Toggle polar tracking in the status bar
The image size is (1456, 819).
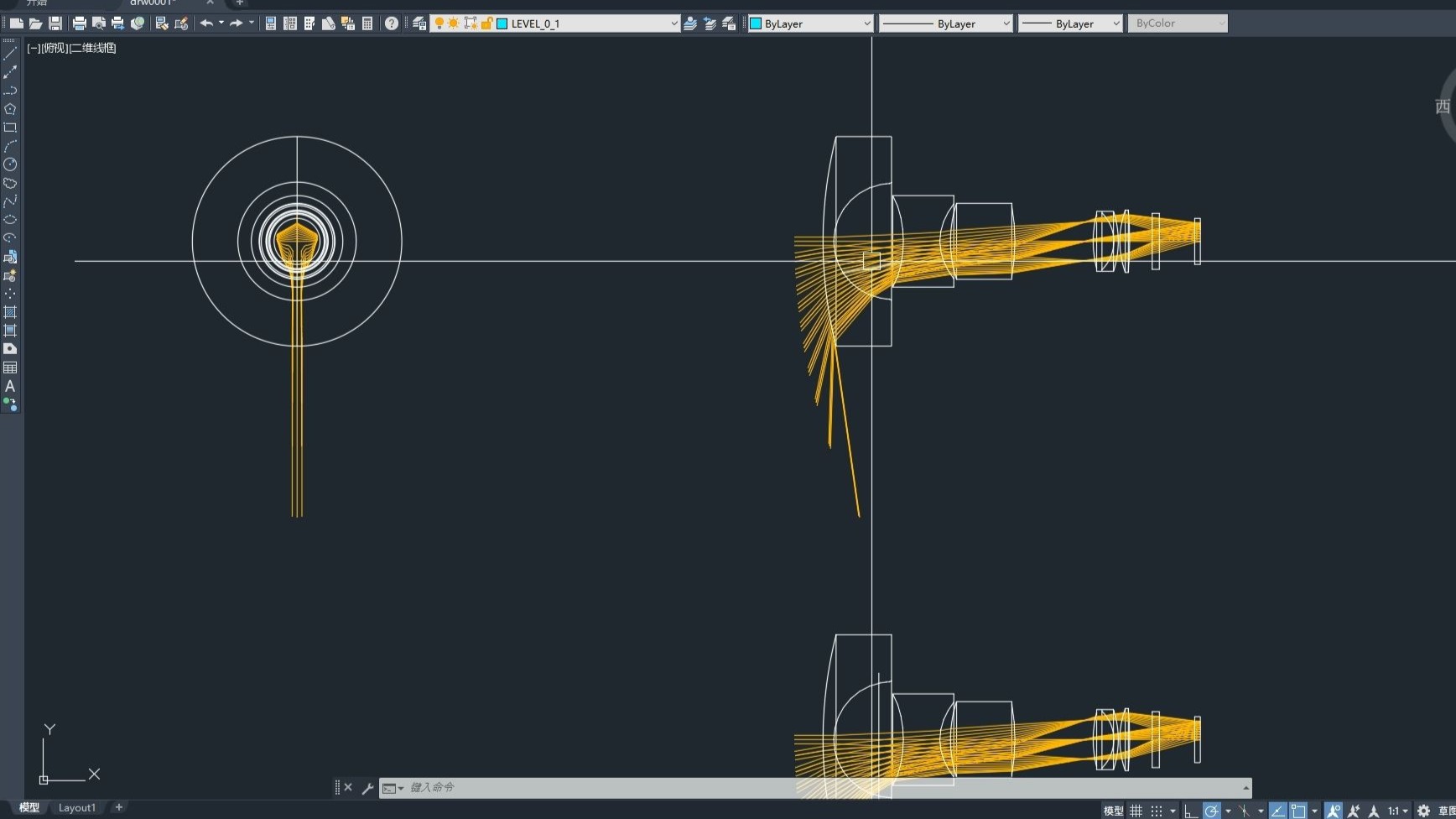pos(1211,811)
